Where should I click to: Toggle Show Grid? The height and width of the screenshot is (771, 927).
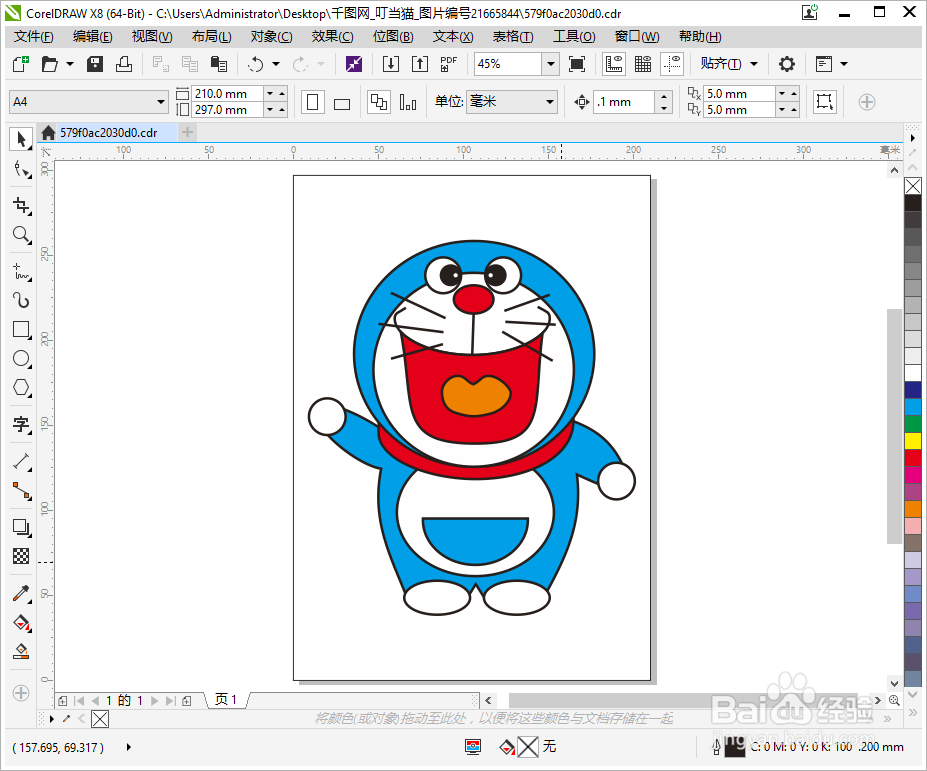[643, 64]
